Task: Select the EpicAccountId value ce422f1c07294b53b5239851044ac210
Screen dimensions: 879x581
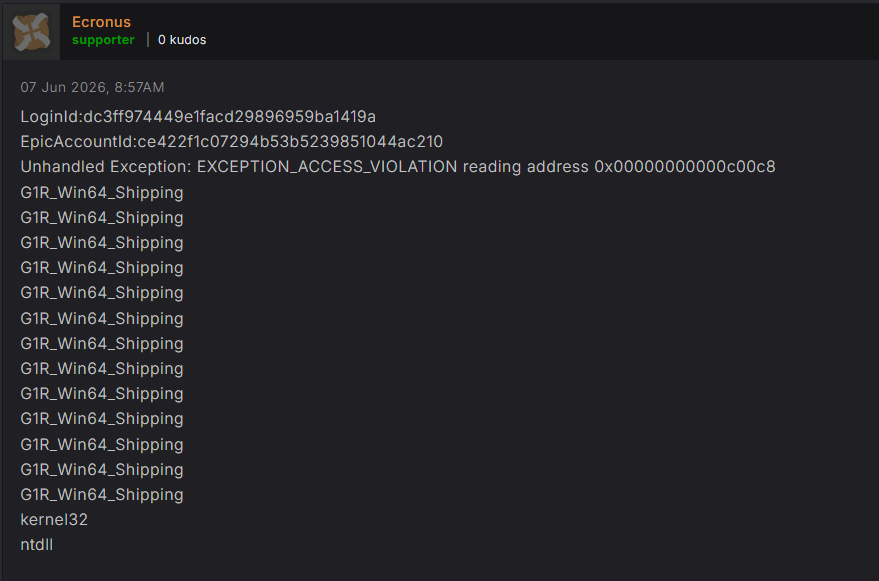Action: (x=290, y=142)
